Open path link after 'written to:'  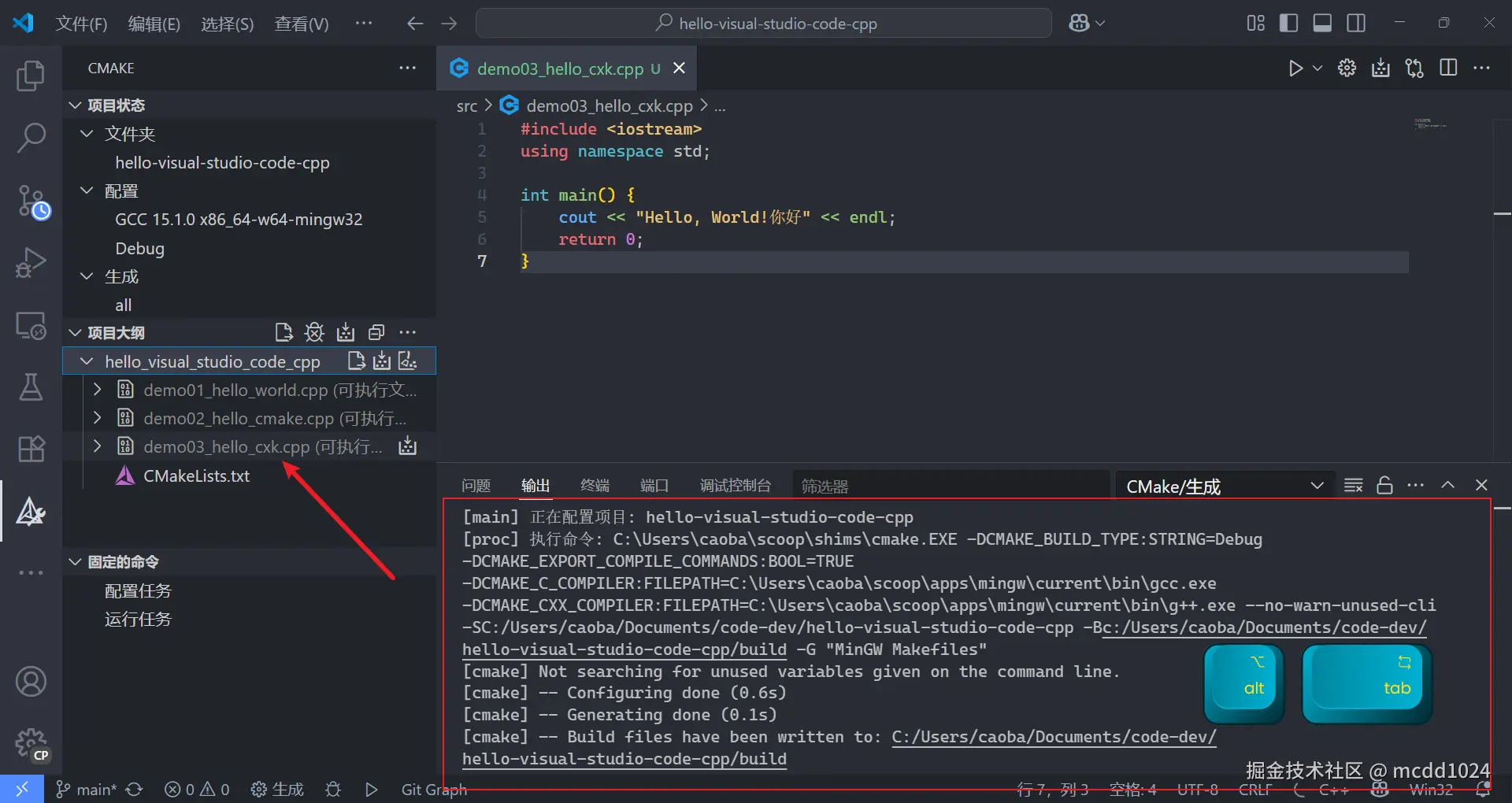point(1054,737)
